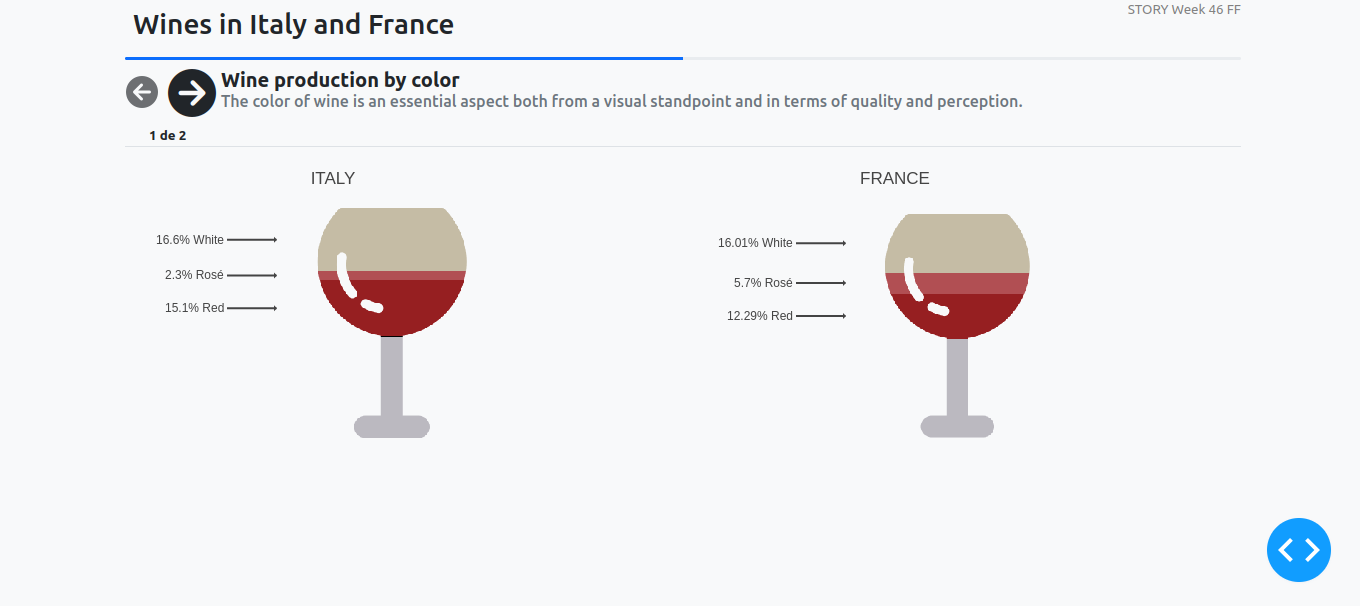This screenshot has width=1360, height=606.
Task: Click the previous slide left arrow
Action: pyautogui.click(x=142, y=93)
